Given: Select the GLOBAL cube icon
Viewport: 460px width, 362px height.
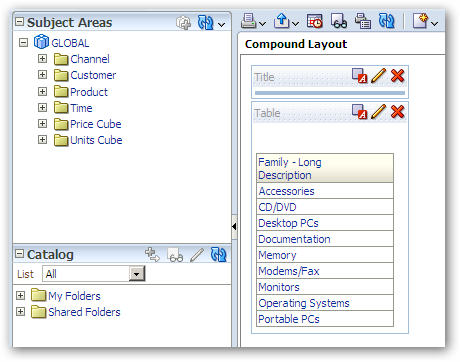Looking at the screenshot, I should (x=41, y=42).
